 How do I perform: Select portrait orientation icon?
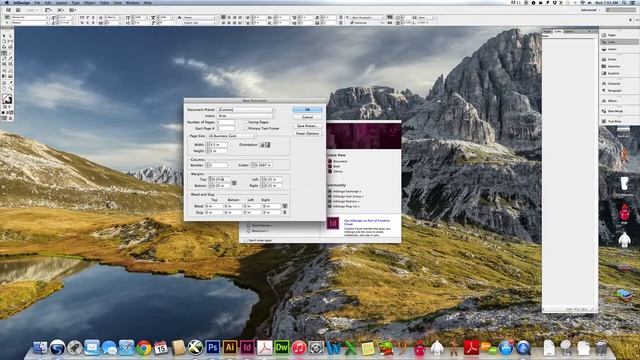[262, 145]
